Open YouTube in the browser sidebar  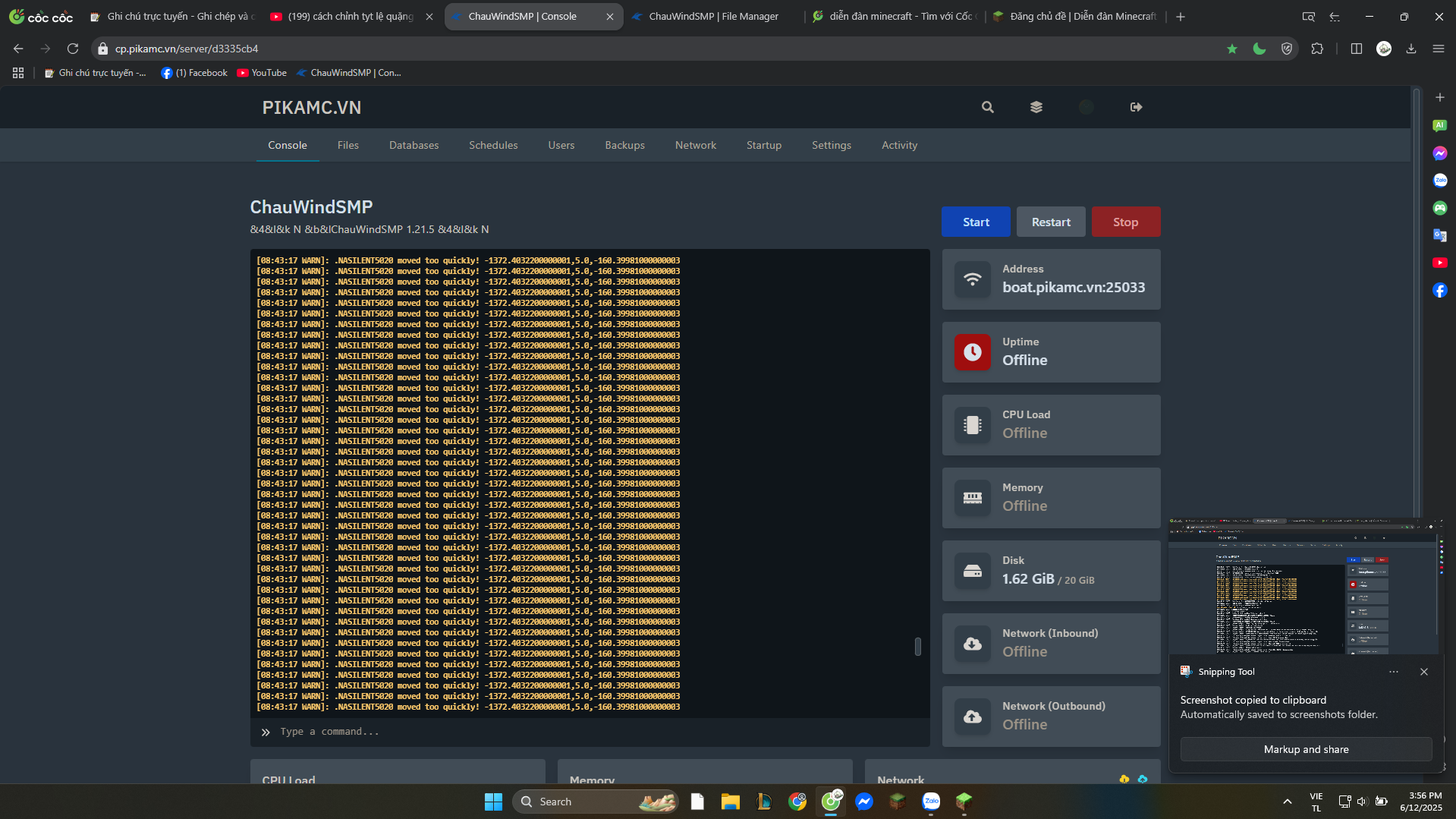click(1440, 263)
